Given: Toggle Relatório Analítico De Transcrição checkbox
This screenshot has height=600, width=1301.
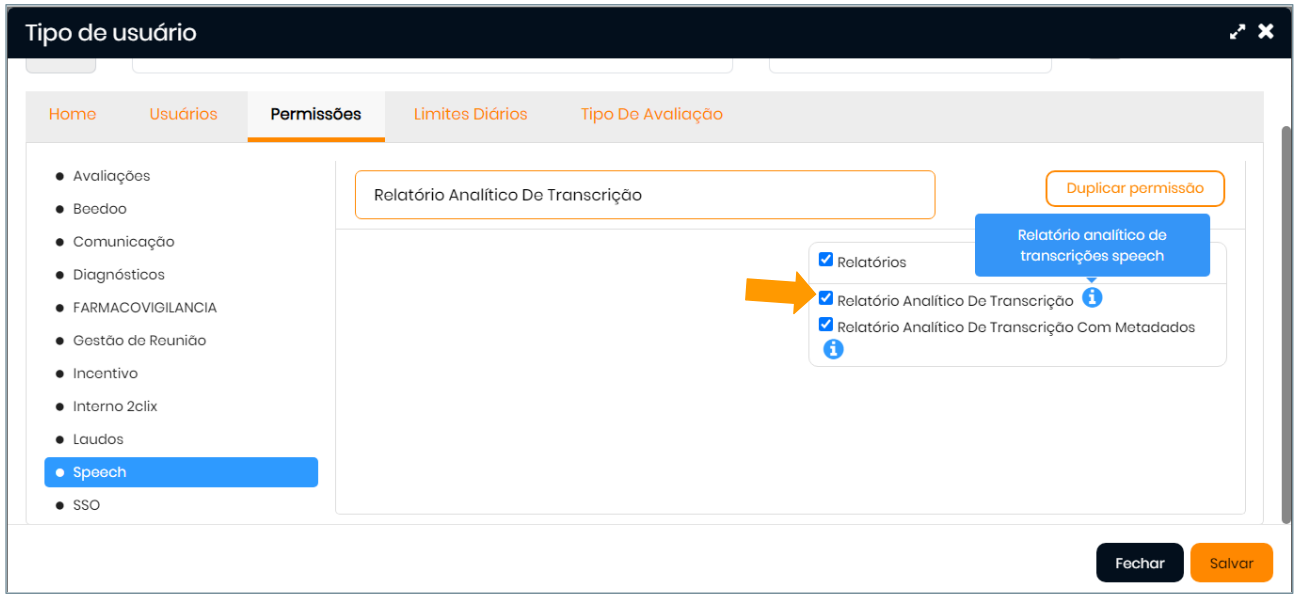Looking at the screenshot, I should pyautogui.click(x=826, y=298).
